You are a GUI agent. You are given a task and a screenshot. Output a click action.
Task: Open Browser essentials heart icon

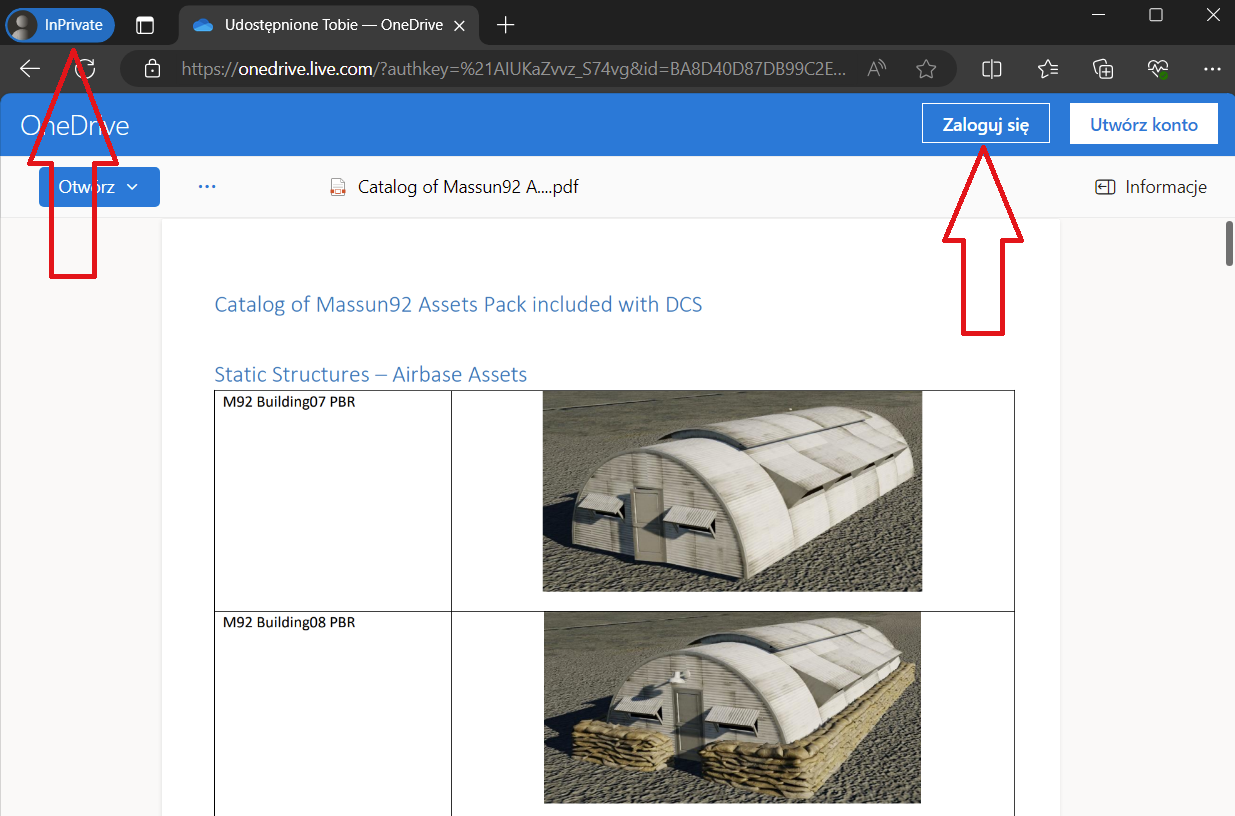pyautogui.click(x=1158, y=68)
